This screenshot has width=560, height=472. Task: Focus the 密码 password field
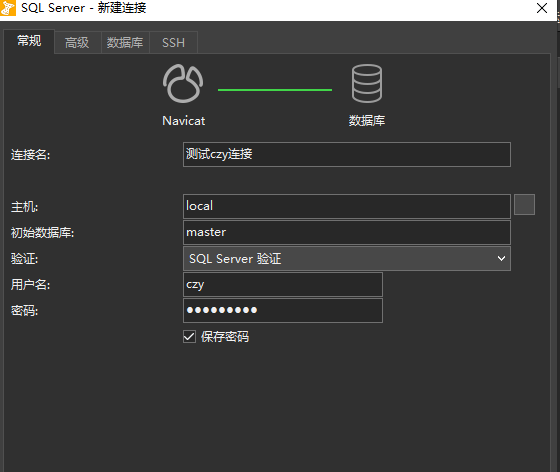283,311
